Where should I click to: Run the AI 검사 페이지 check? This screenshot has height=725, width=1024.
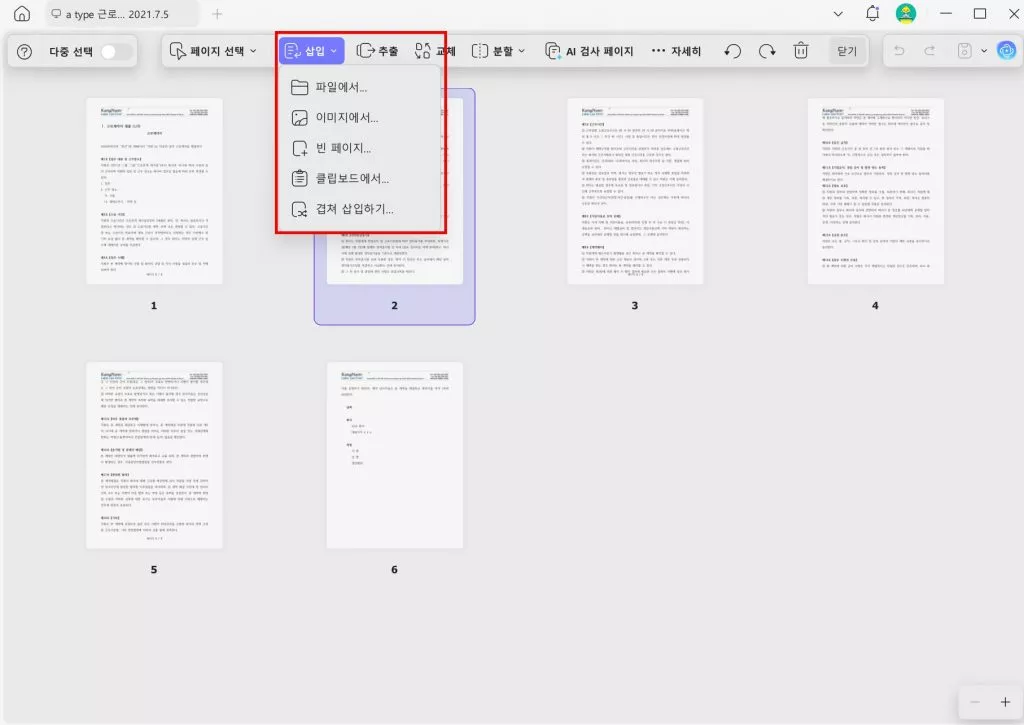click(x=588, y=50)
